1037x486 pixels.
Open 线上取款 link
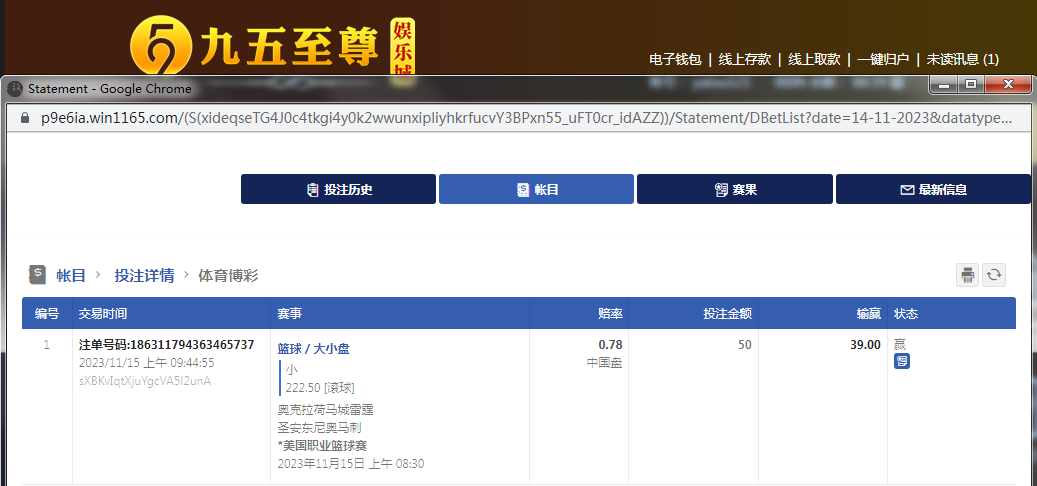(814, 60)
